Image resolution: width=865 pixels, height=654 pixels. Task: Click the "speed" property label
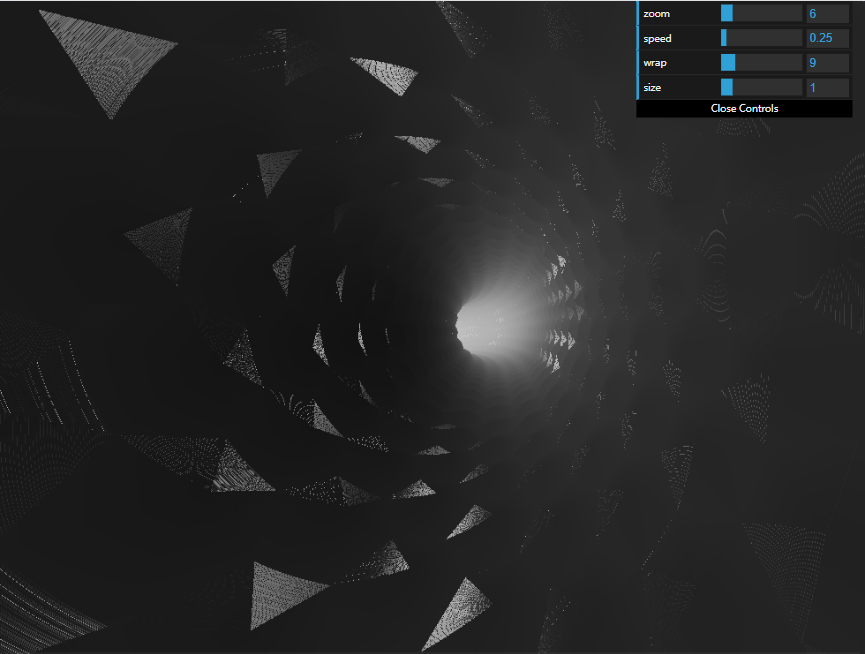658,38
